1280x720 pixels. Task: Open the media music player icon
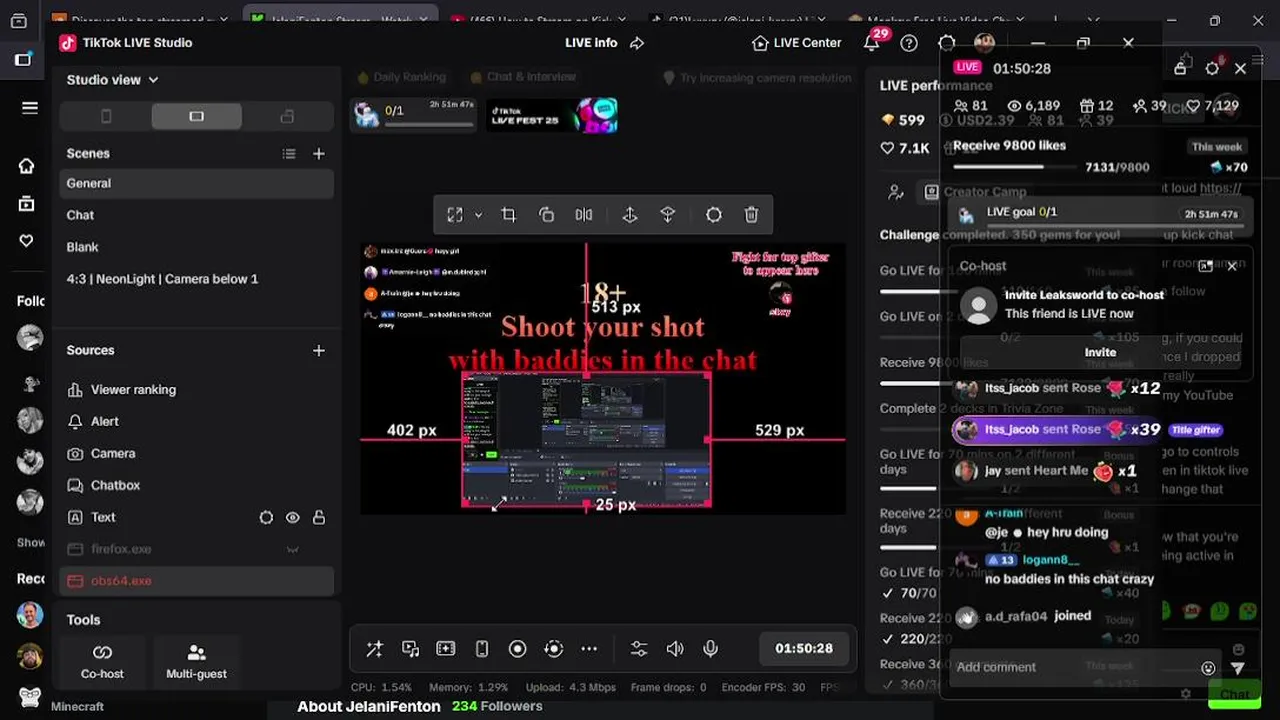(x=410, y=649)
